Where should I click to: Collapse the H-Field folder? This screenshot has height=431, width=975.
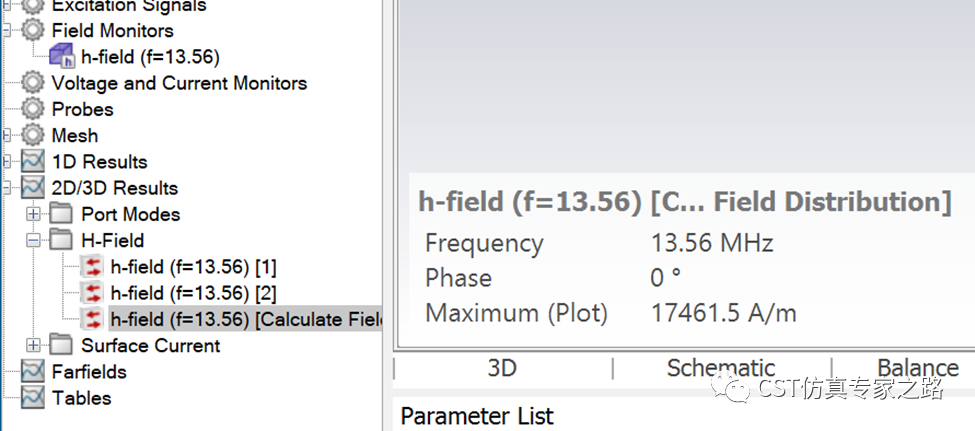point(33,241)
